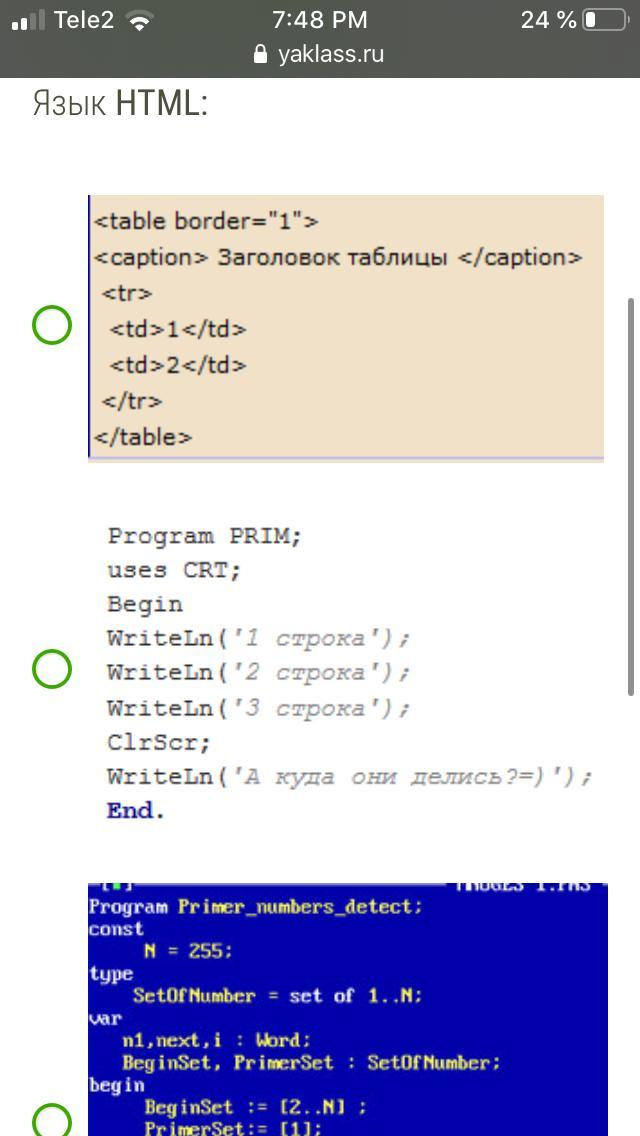Tap the Tele2 carrier label
The image size is (640, 1136).
(83, 20)
